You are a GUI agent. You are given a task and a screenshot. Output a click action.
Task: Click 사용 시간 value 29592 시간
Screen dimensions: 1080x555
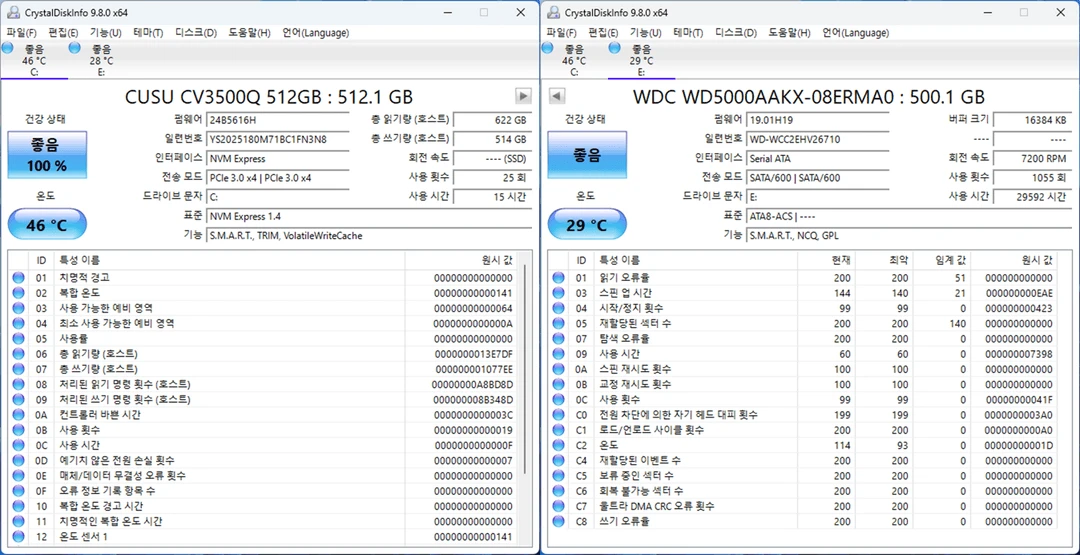[1032, 197]
